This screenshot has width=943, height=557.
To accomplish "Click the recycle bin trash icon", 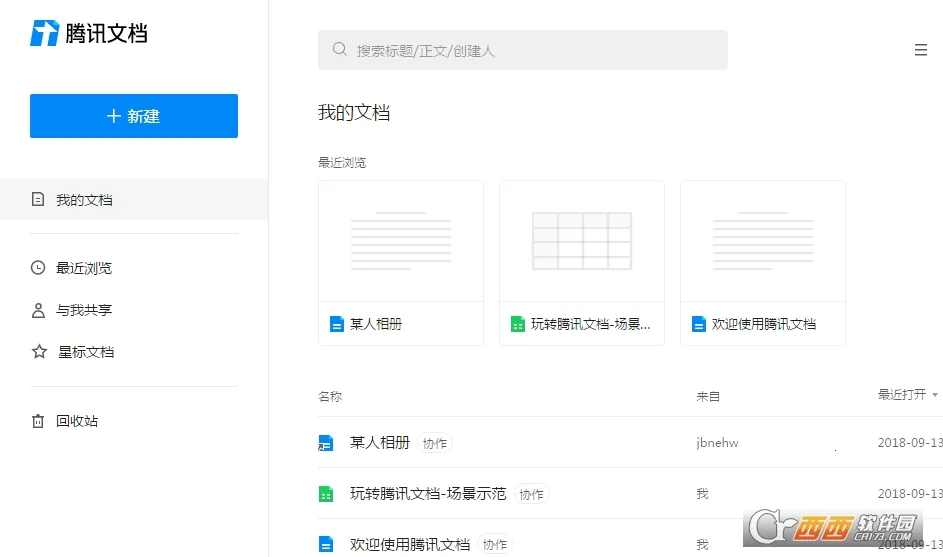I will 38,421.
